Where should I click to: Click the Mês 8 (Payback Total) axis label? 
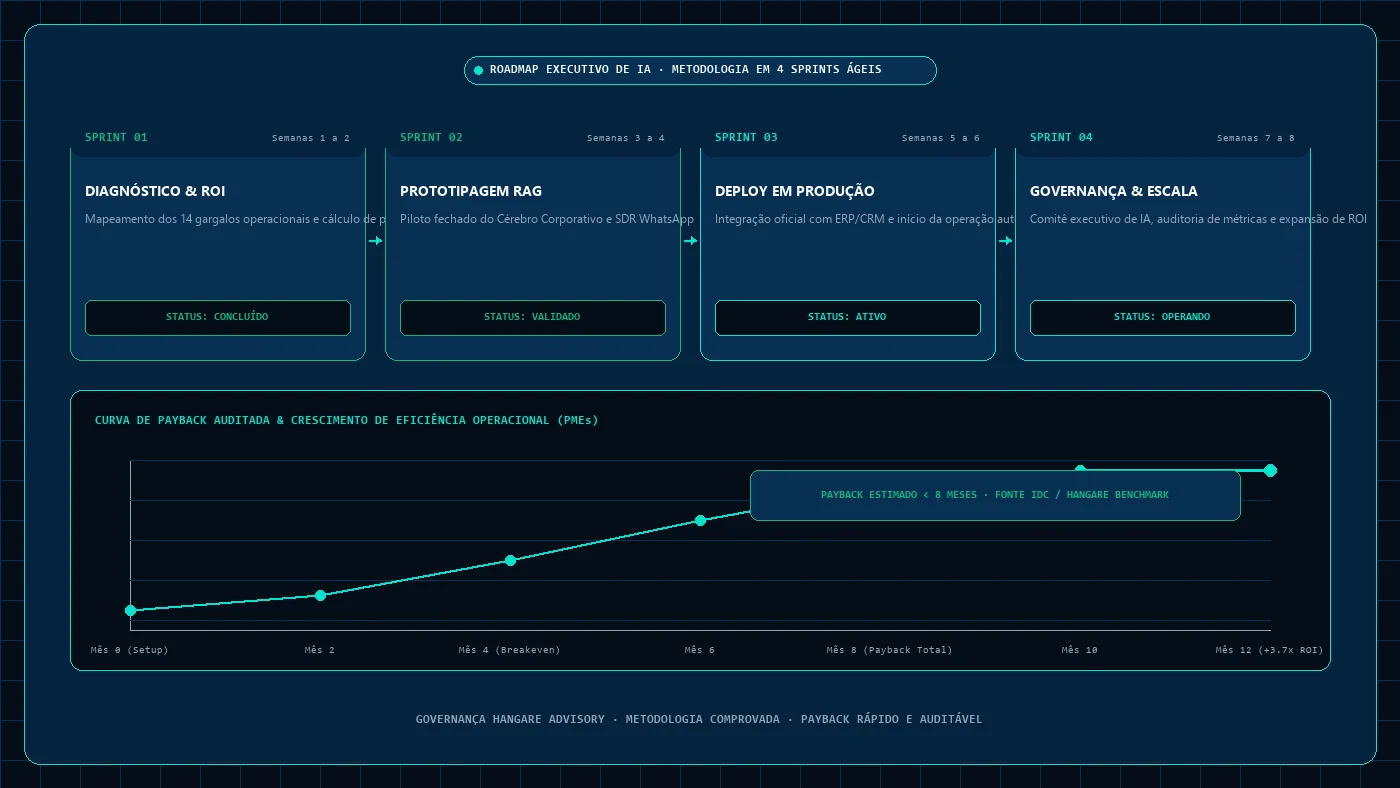click(890, 650)
